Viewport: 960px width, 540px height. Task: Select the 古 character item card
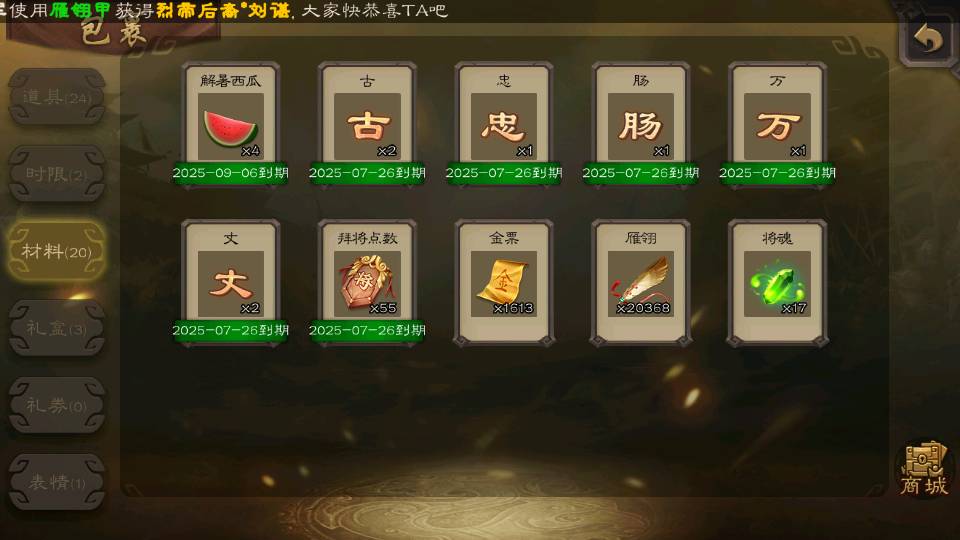(367, 126)
